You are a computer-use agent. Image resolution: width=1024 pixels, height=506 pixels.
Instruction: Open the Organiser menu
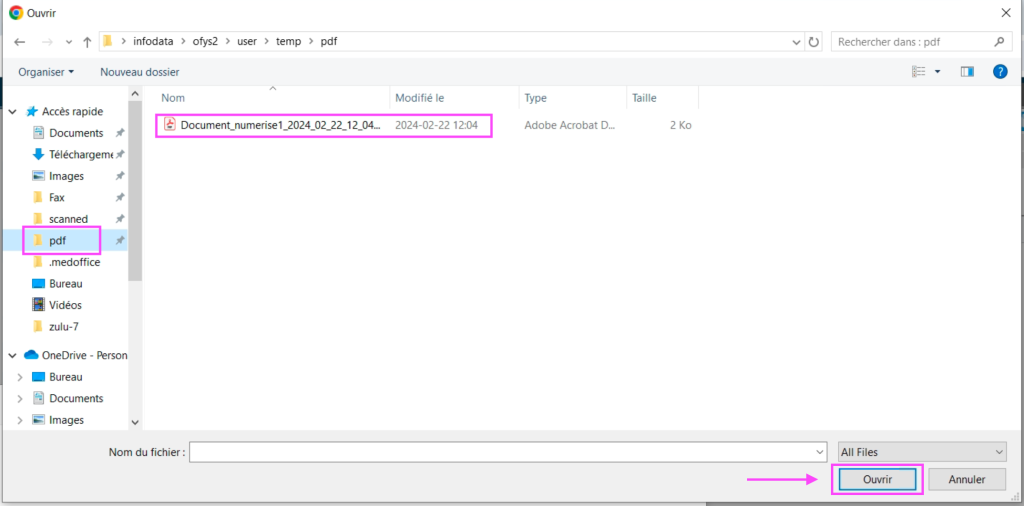coord(46,72)
